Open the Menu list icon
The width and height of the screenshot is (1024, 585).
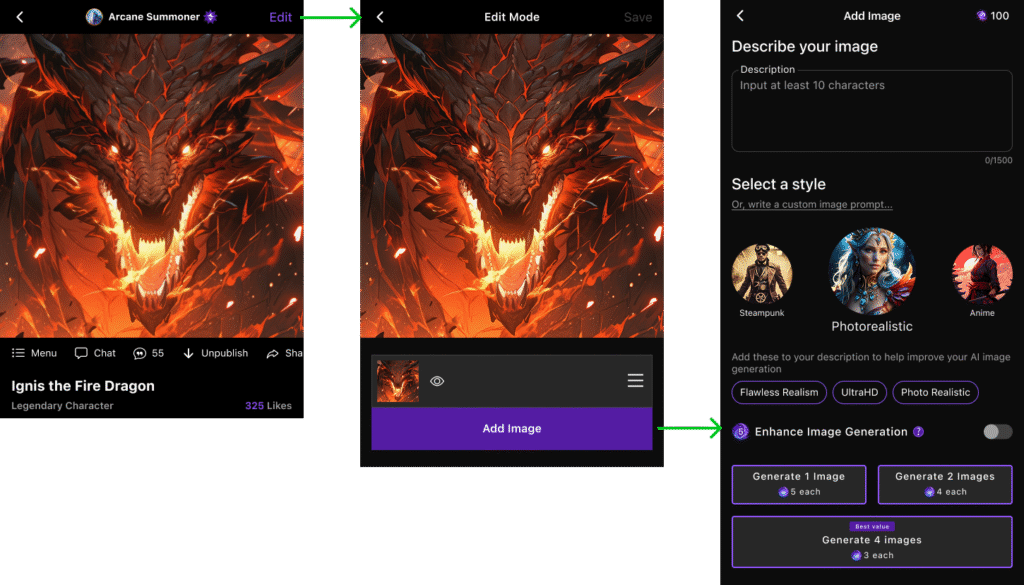tap(18, 353)
